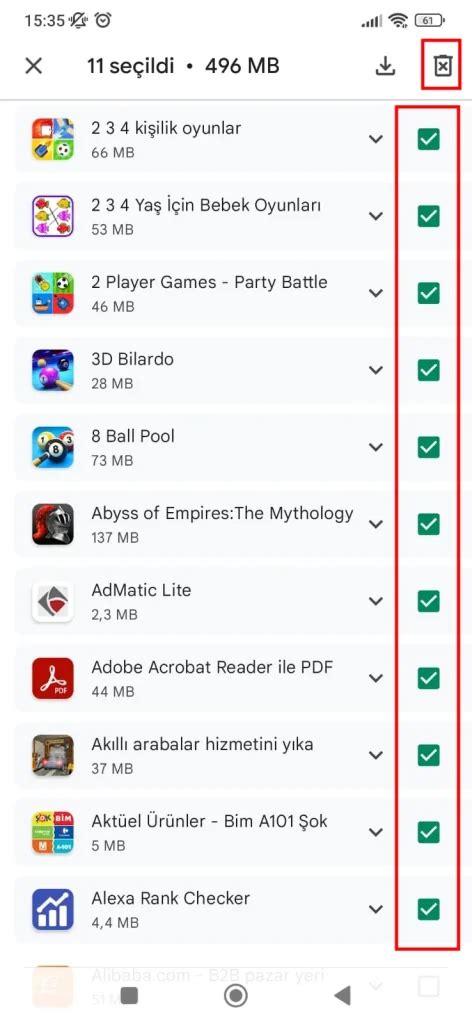Viewport: 472px width, 1024px height.
Task: Tap the Android back navigation triangle
Action: pyautogui.click(x=342, y=995)
